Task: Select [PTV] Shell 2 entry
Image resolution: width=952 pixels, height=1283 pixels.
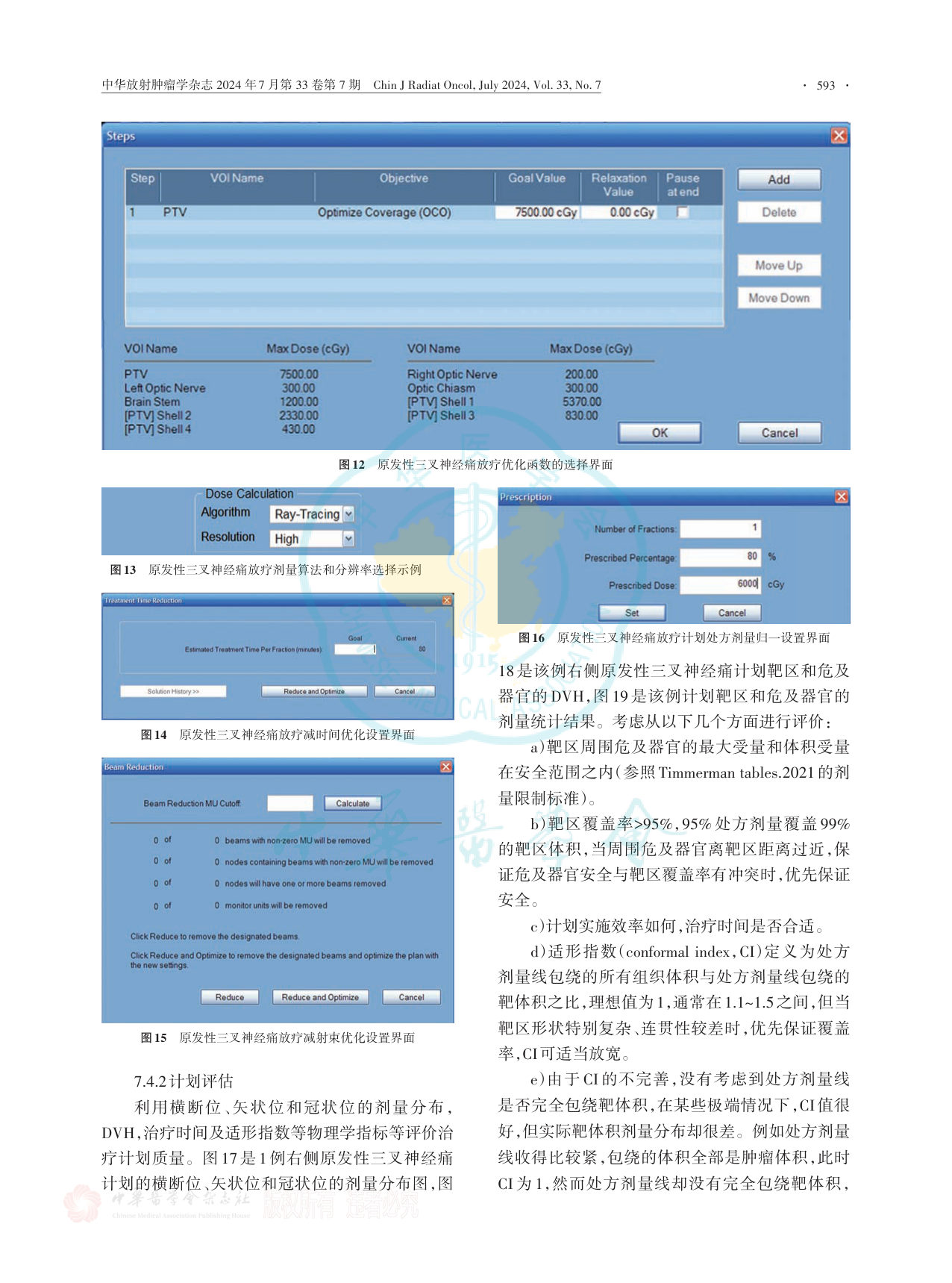Action: pyautogui.click(x=157, y=416)
